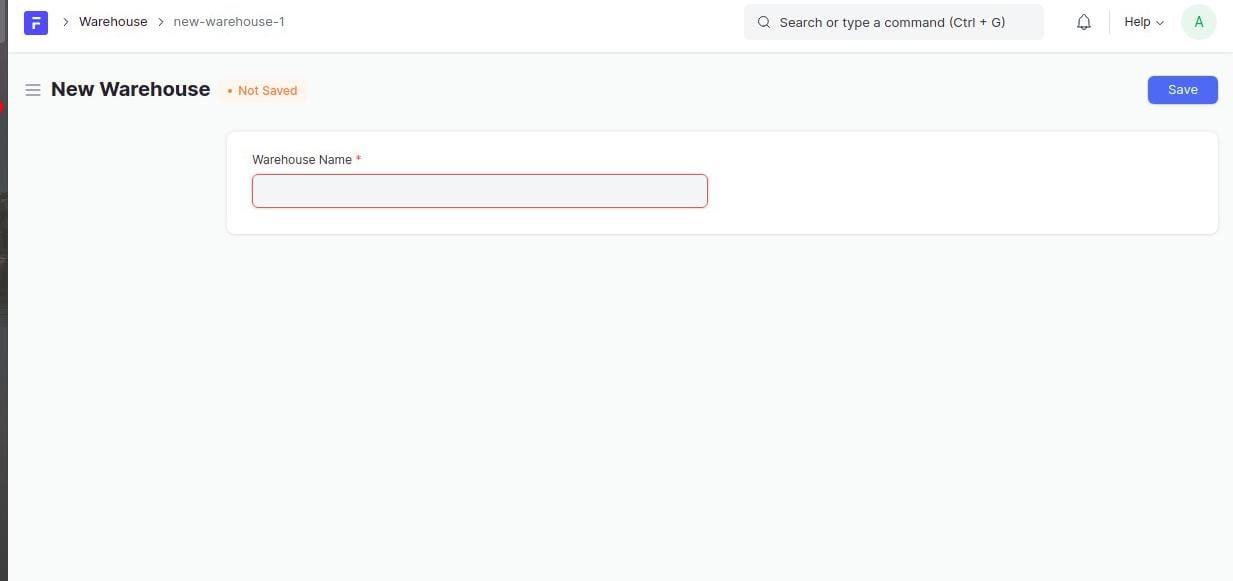
Task: Toggle the sidebar hamburger menu icon
Action: pos(33,90)
